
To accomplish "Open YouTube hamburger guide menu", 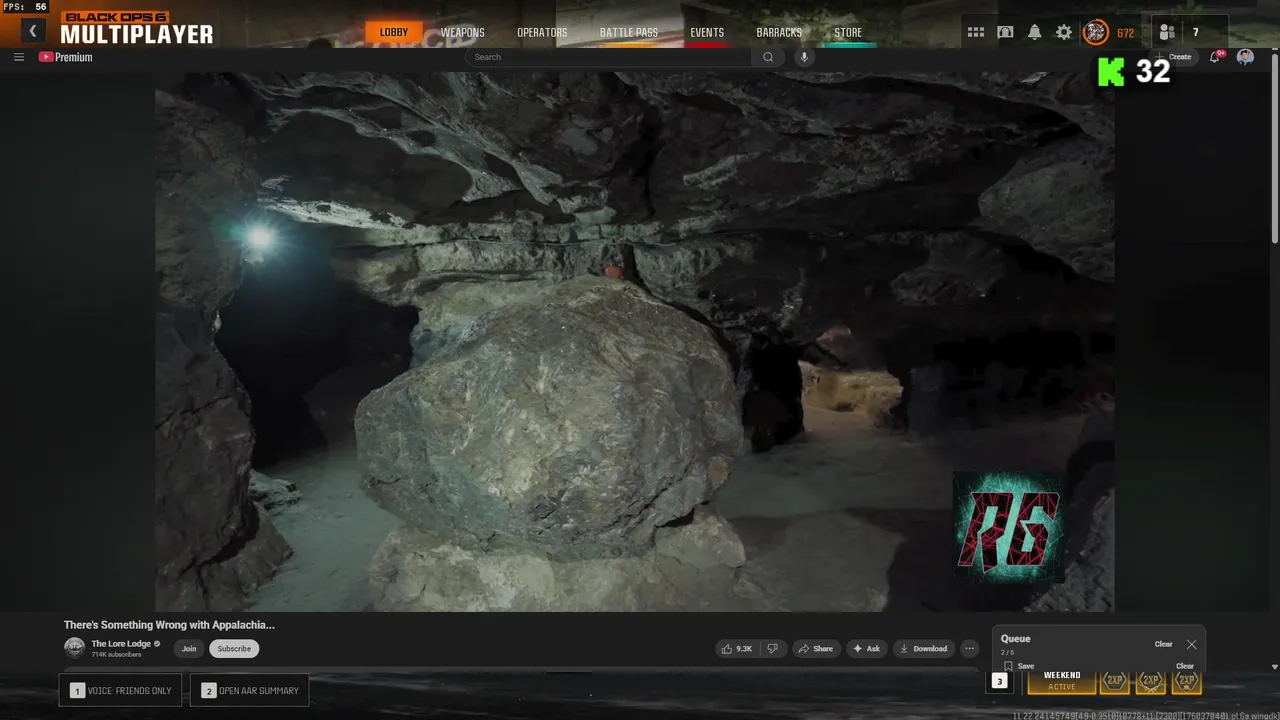I will (19, 57).
